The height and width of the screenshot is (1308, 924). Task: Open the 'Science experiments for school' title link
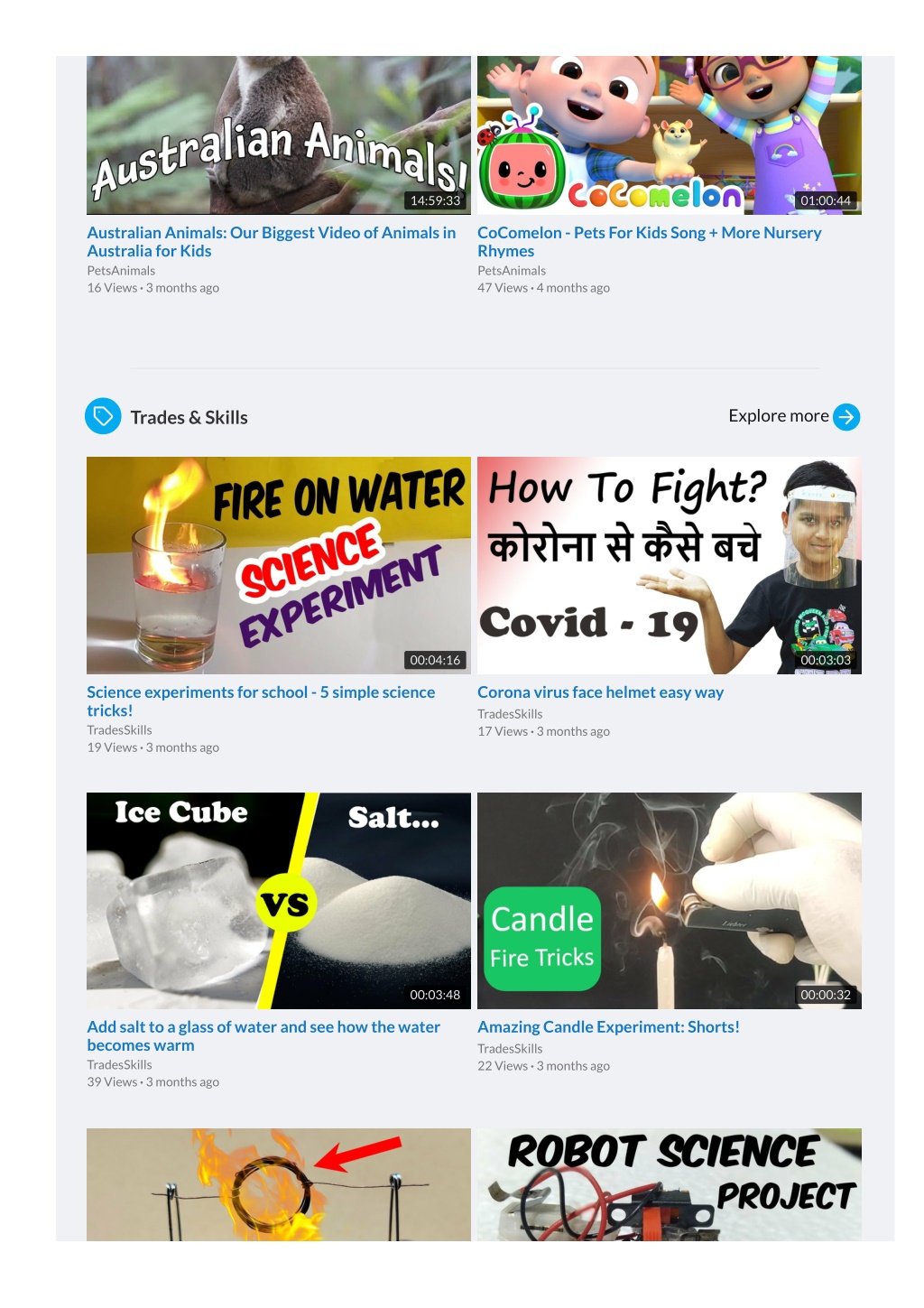coord(261,701)
